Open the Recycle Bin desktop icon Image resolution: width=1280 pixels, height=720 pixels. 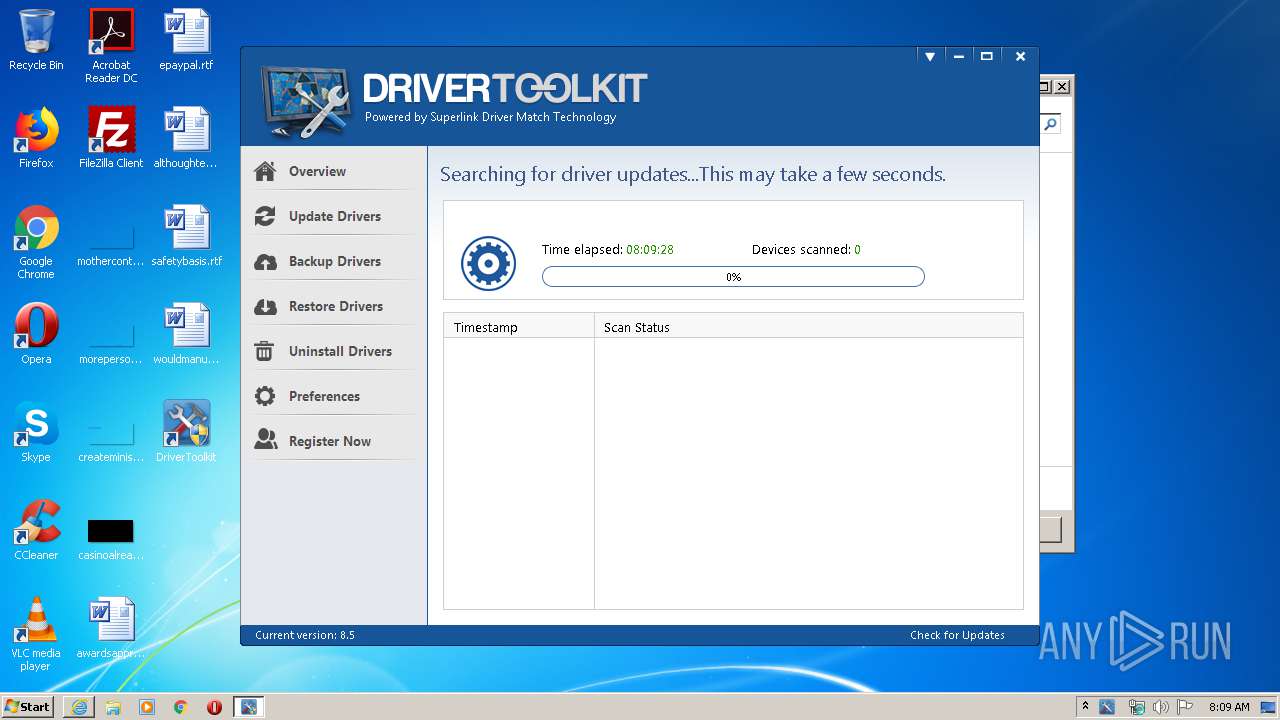pos(36,40)
